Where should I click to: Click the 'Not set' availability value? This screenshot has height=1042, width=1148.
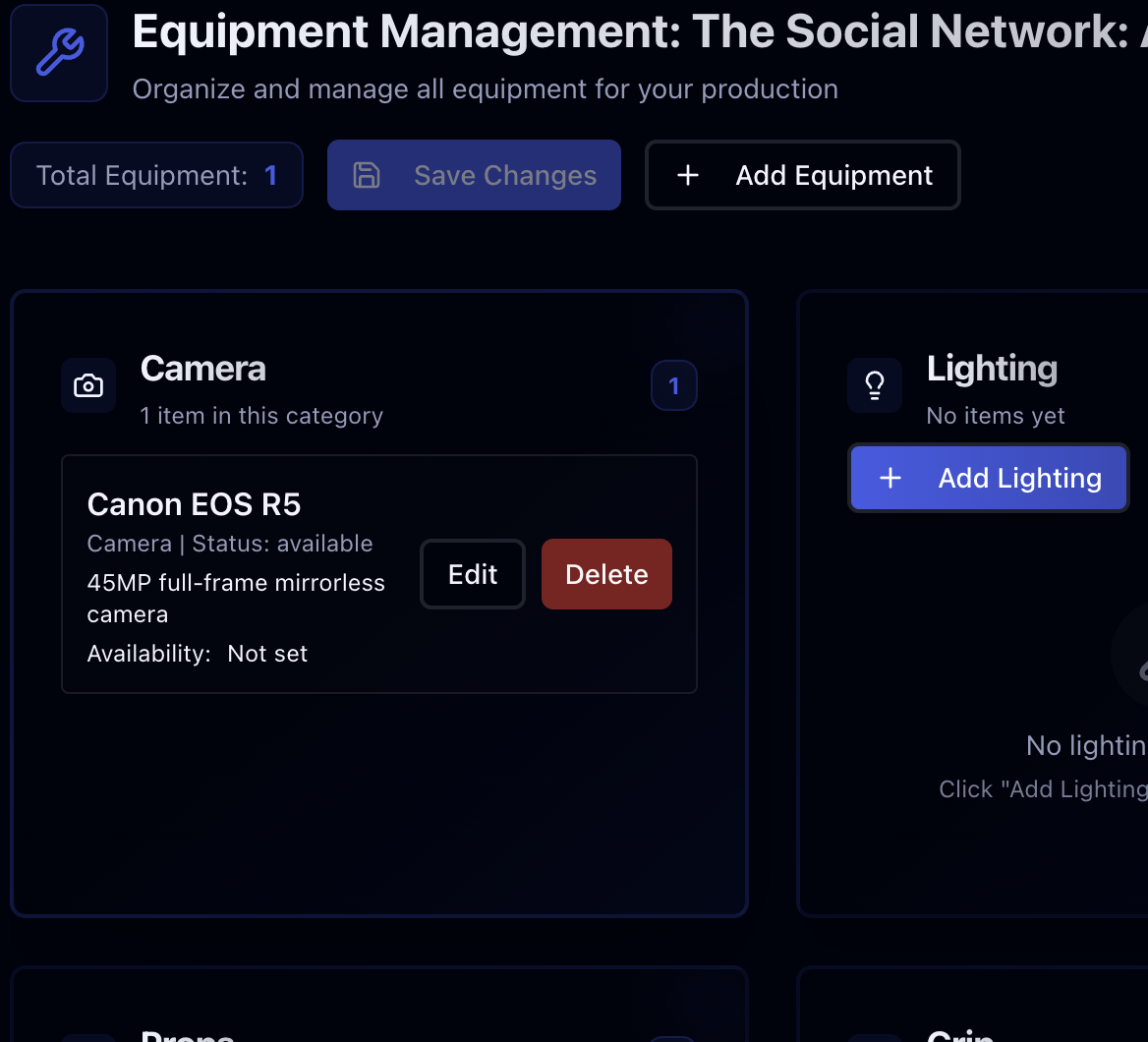coord(267,653)
